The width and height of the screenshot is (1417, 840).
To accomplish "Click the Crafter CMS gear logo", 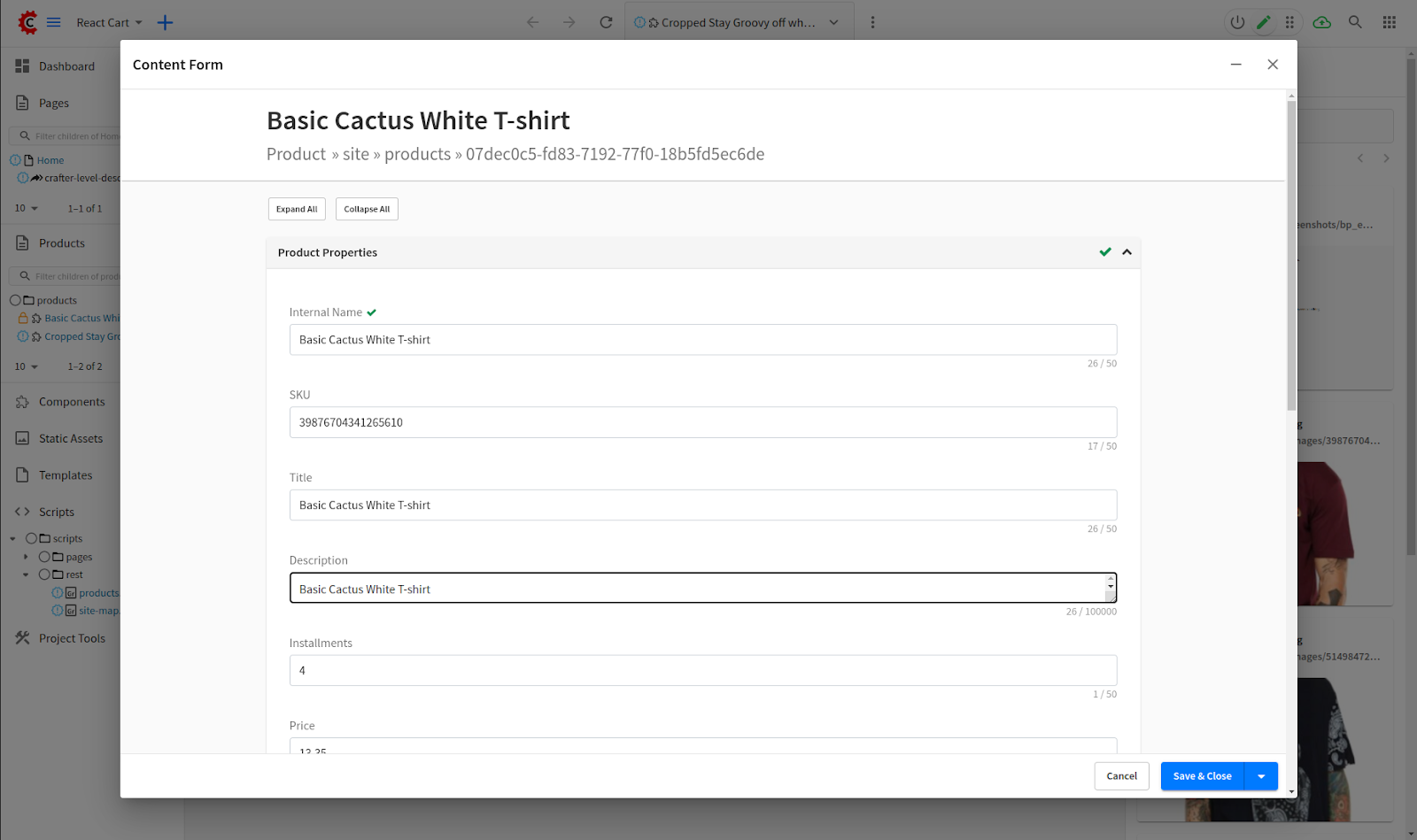I will pyautogui.click(x=27, y=22).
